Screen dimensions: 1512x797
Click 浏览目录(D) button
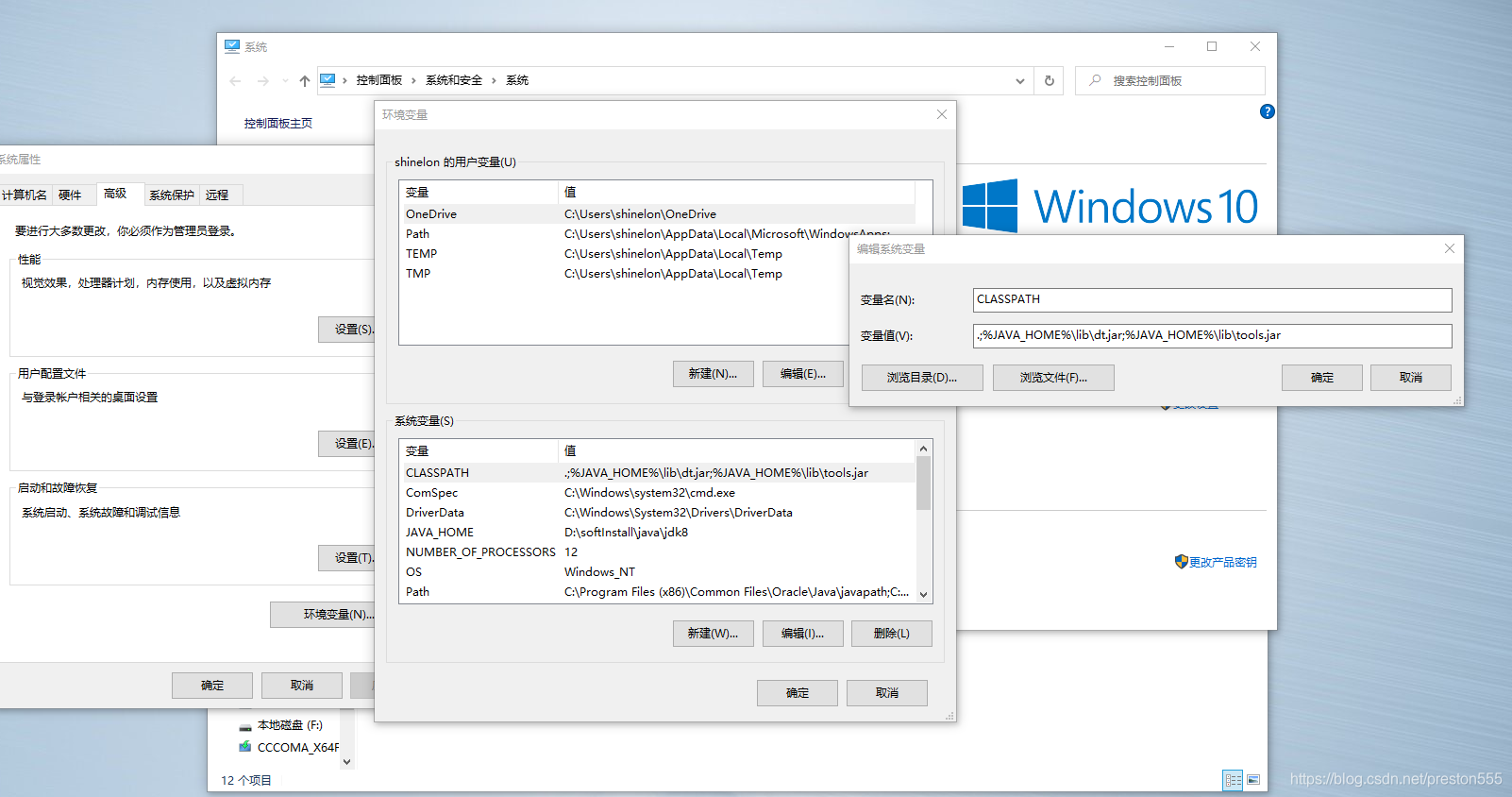tap(922, 378)
